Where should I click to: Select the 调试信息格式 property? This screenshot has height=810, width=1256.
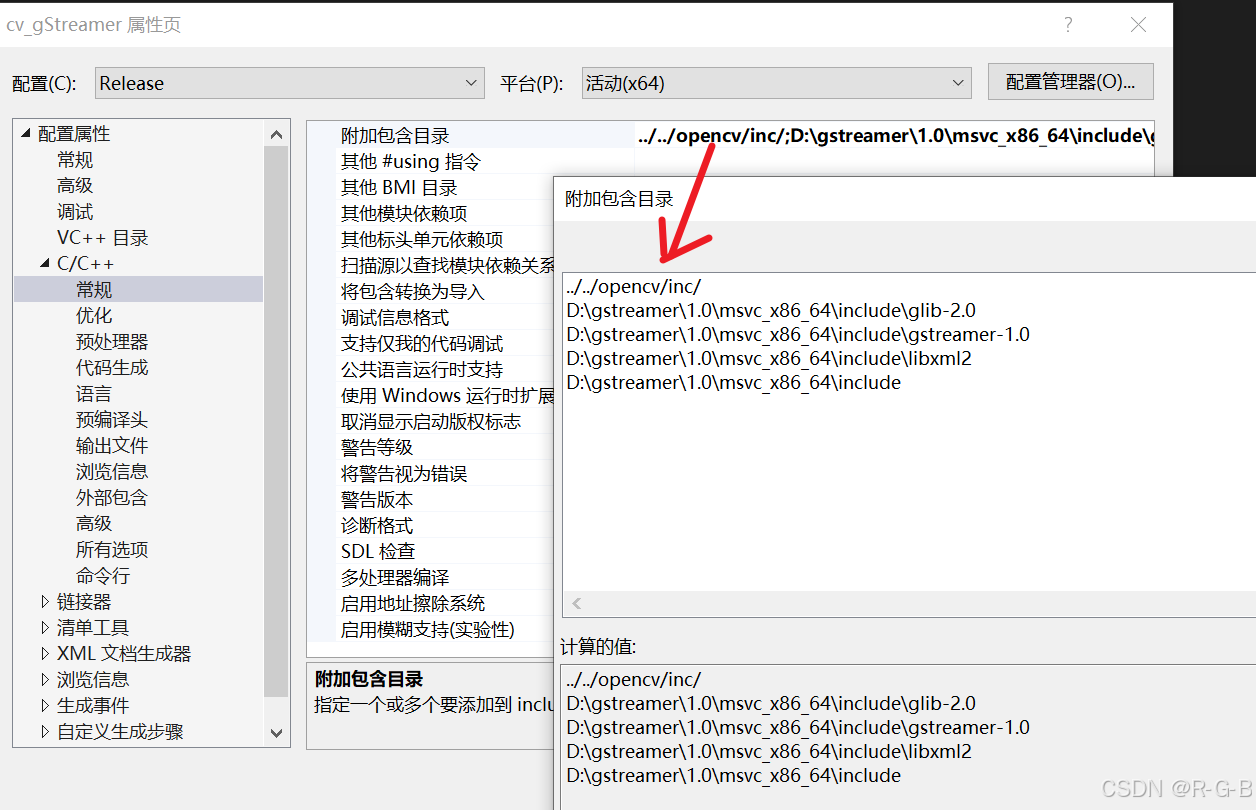[395, 318]
